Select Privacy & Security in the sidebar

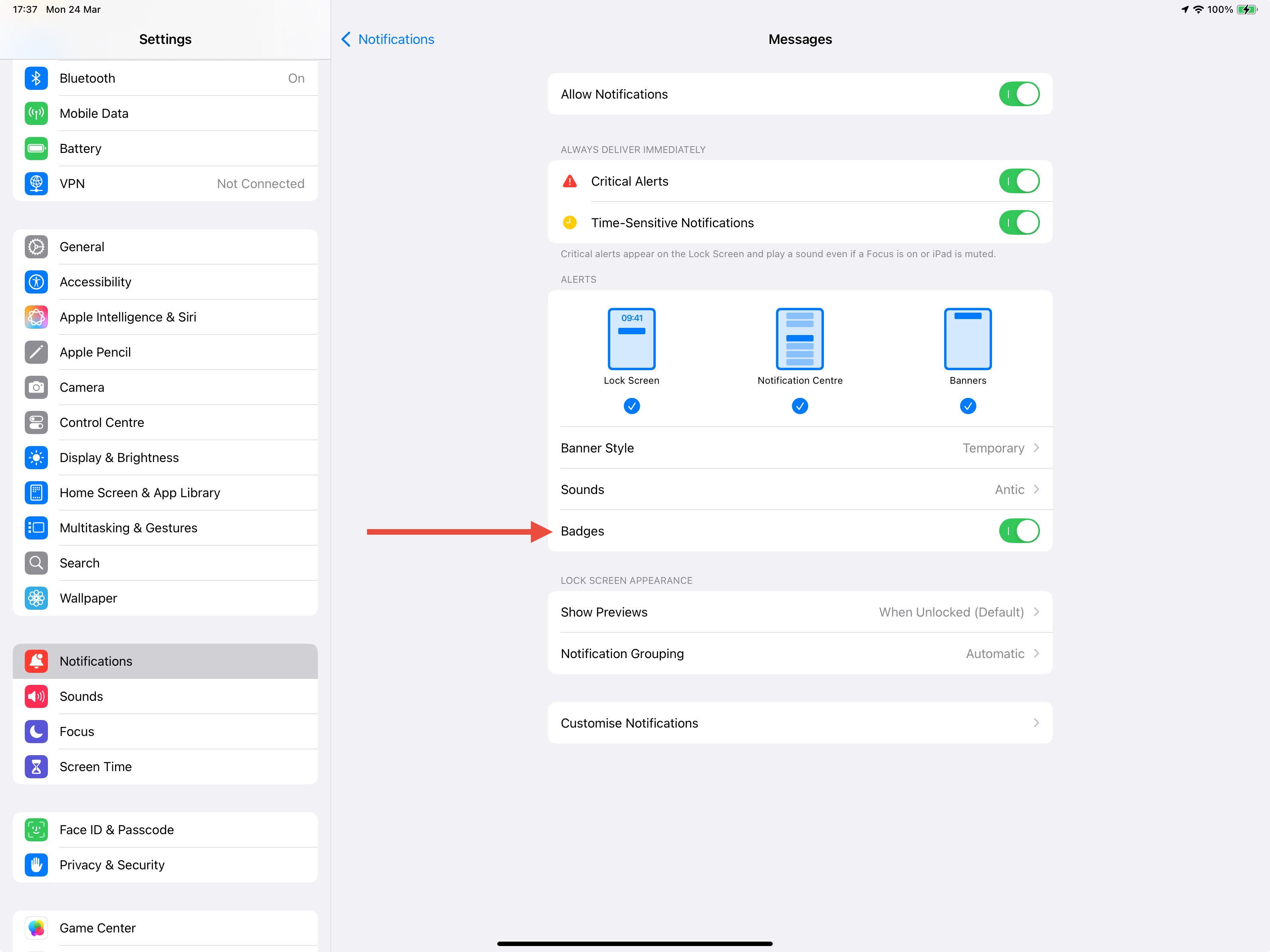coord(112,865)
